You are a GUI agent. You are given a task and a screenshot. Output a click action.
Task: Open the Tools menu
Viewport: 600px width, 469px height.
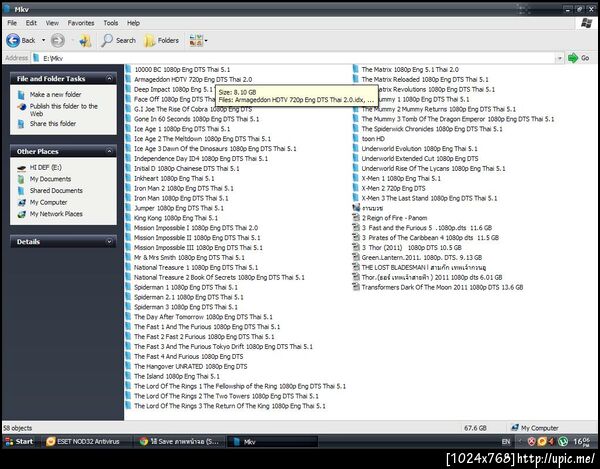pos(111,23)
